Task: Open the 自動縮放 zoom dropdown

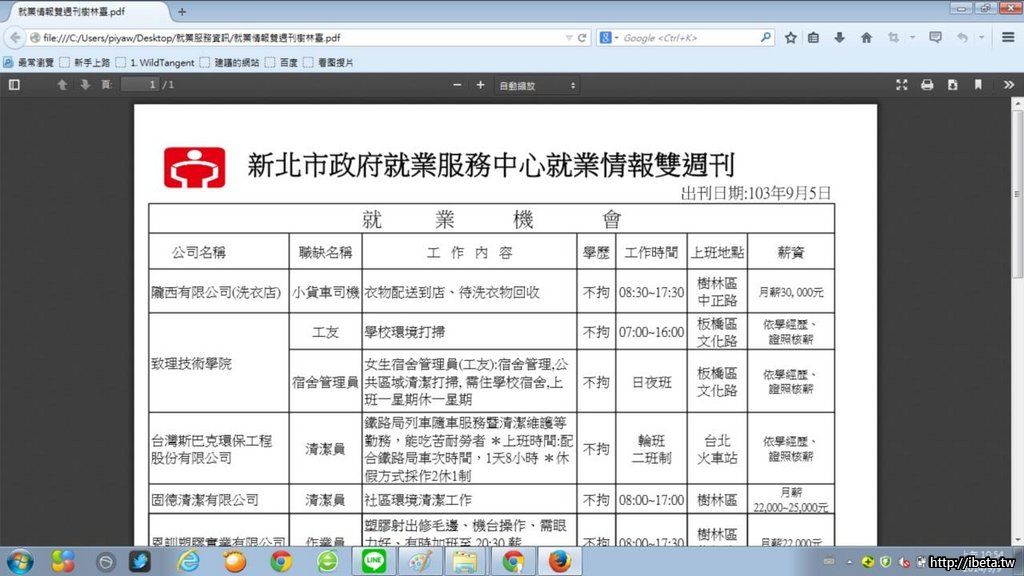Action: click(x=537, y=86)
